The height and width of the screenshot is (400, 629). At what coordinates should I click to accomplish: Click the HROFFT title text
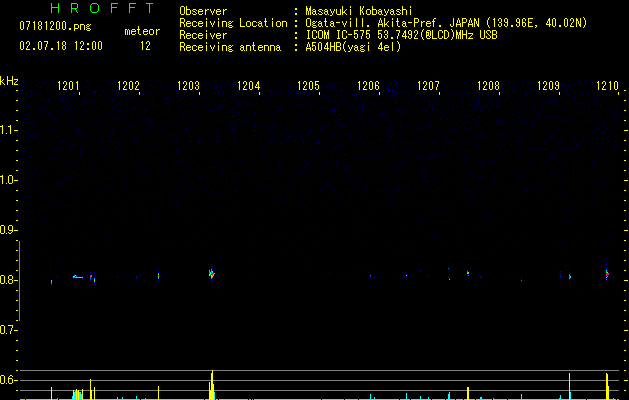click(102, 8)
